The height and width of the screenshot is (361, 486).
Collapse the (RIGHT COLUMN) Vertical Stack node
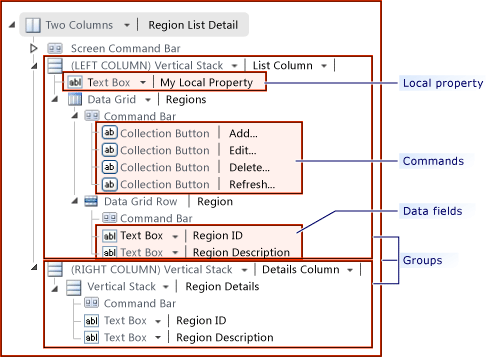(x=34, y=267)
